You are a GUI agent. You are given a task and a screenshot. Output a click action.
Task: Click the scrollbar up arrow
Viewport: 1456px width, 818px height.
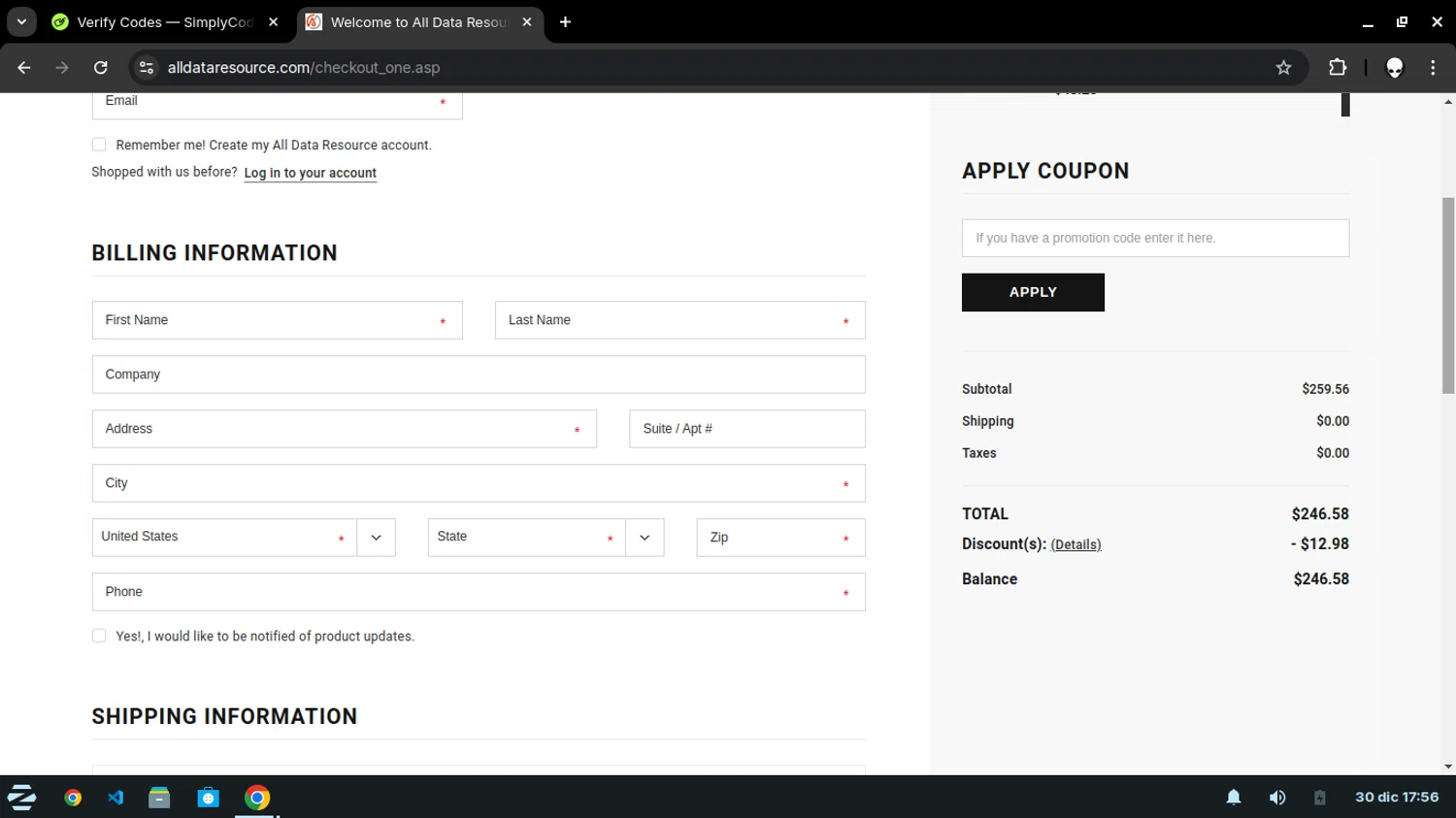tap(1448, 101)
